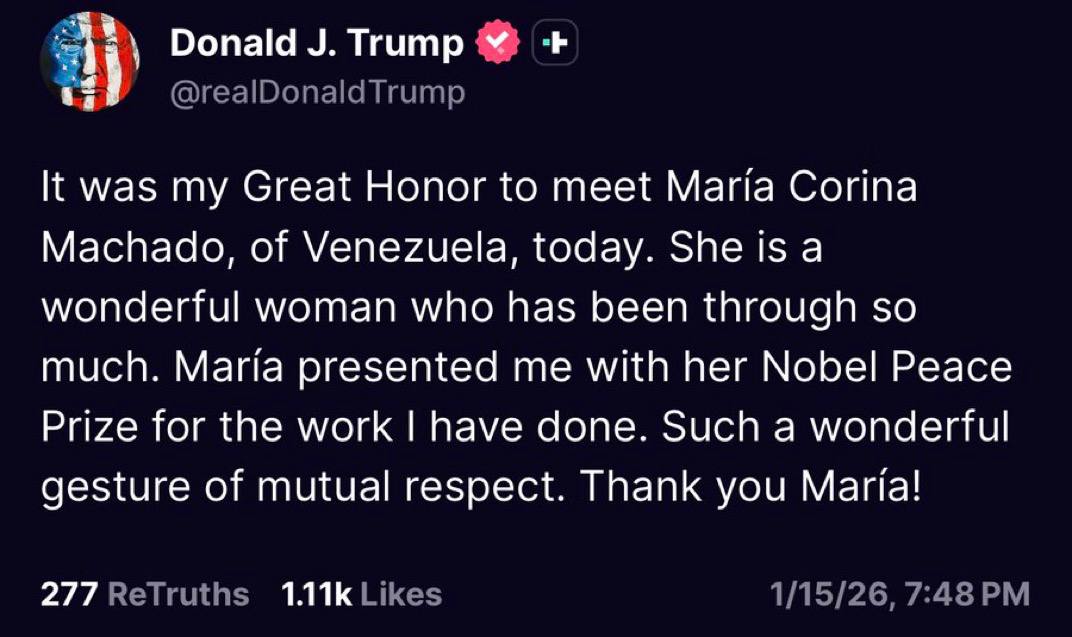1072x637 pixels.
Task: Open the @realDonaldTrump handle
Action: pos(319,91)
